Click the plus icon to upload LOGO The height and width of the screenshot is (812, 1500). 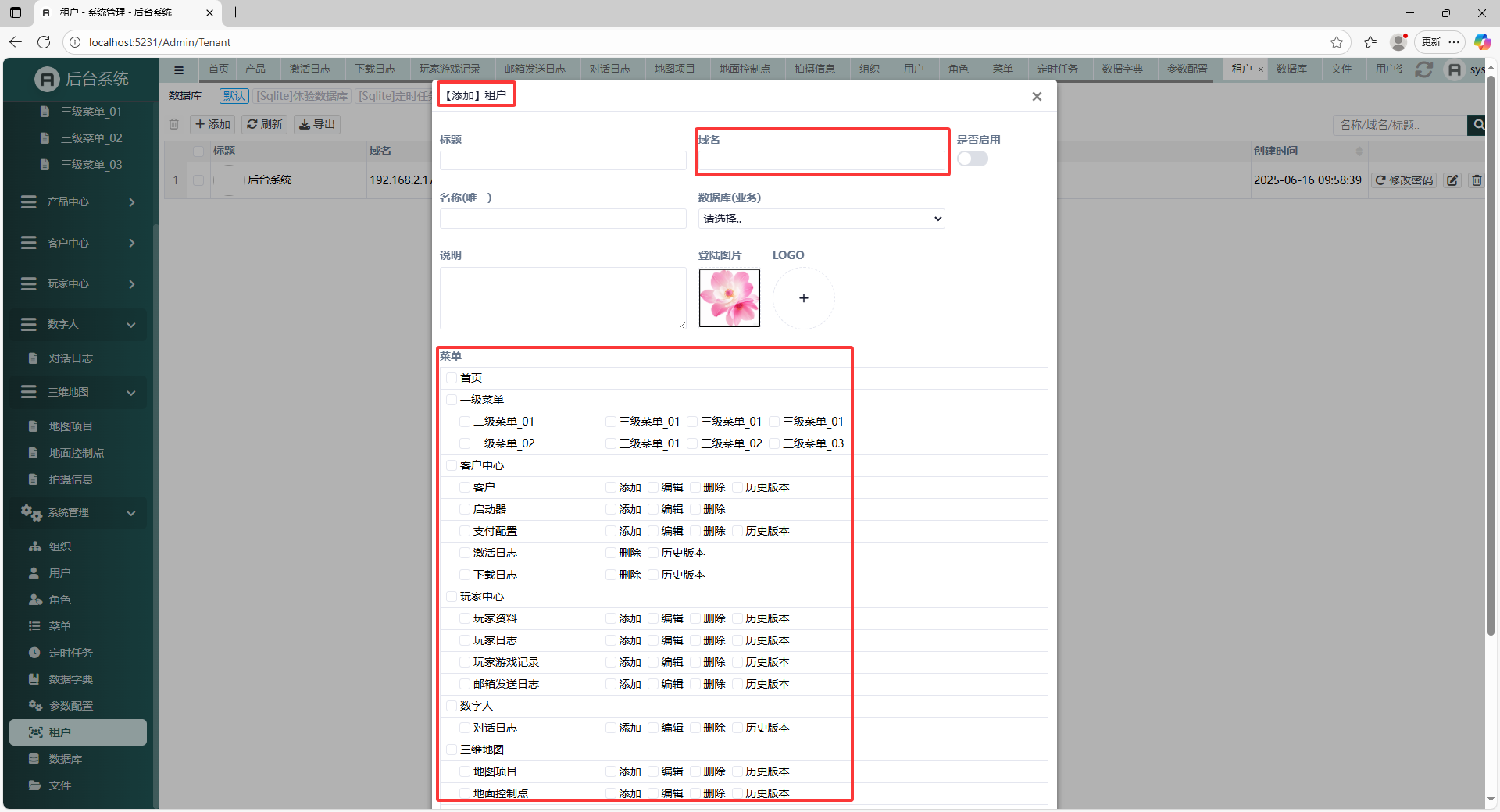(803, 298)
